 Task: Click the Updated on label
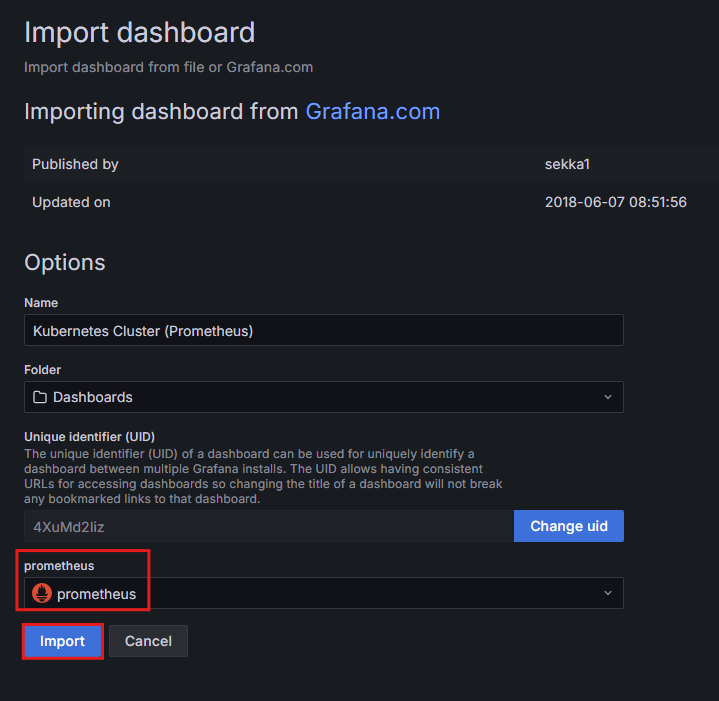72,202
